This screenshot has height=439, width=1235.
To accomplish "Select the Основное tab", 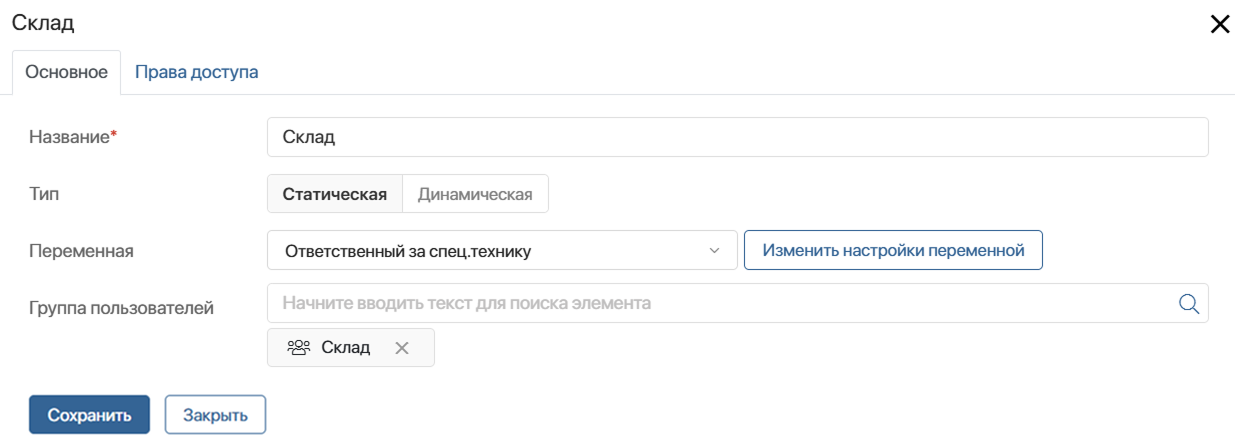I will click(x=66, y=72).
